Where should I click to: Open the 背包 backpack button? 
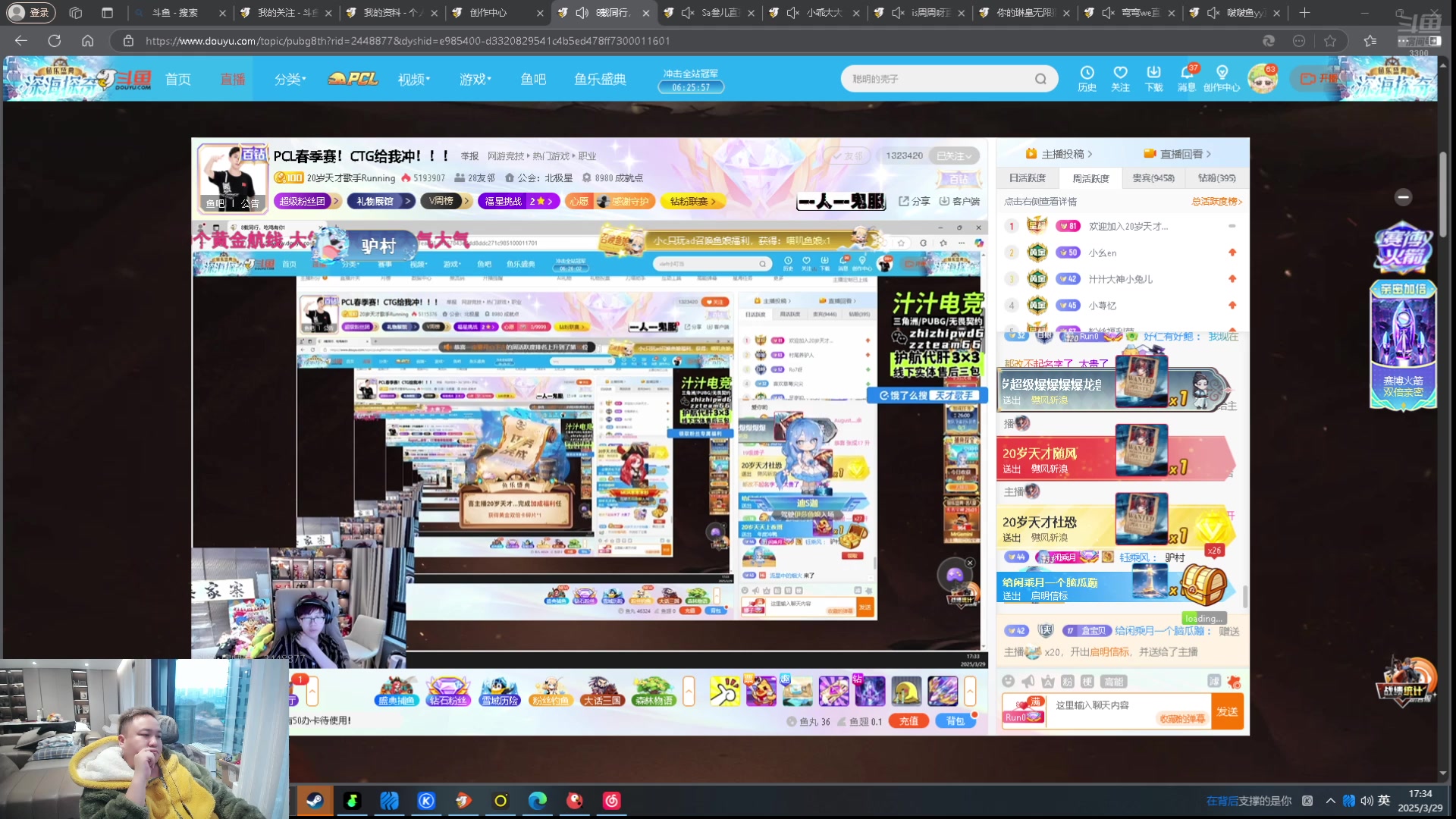pos(955,721)
